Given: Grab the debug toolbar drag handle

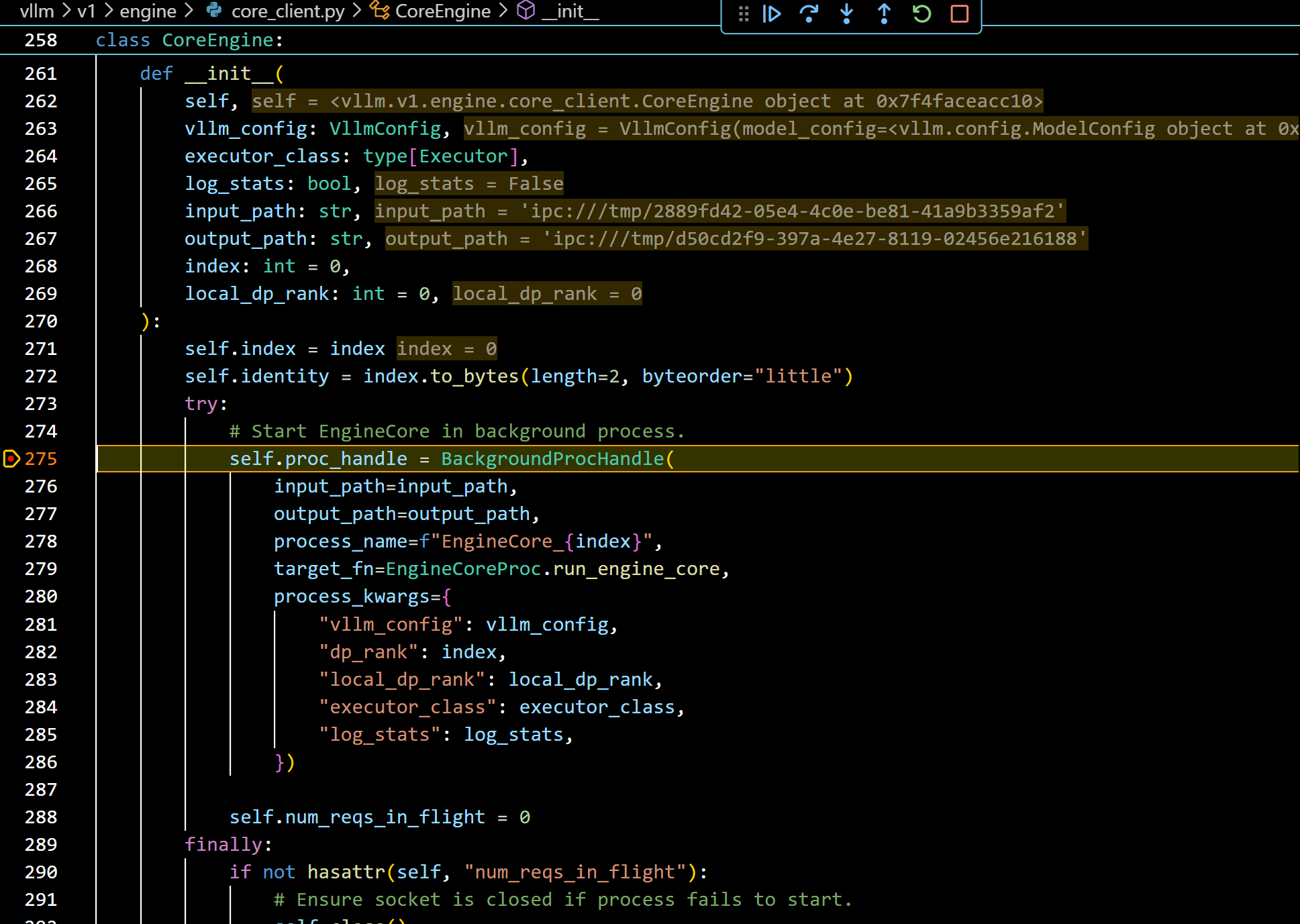Looking at the screenshot, I should tap(743, 13).
